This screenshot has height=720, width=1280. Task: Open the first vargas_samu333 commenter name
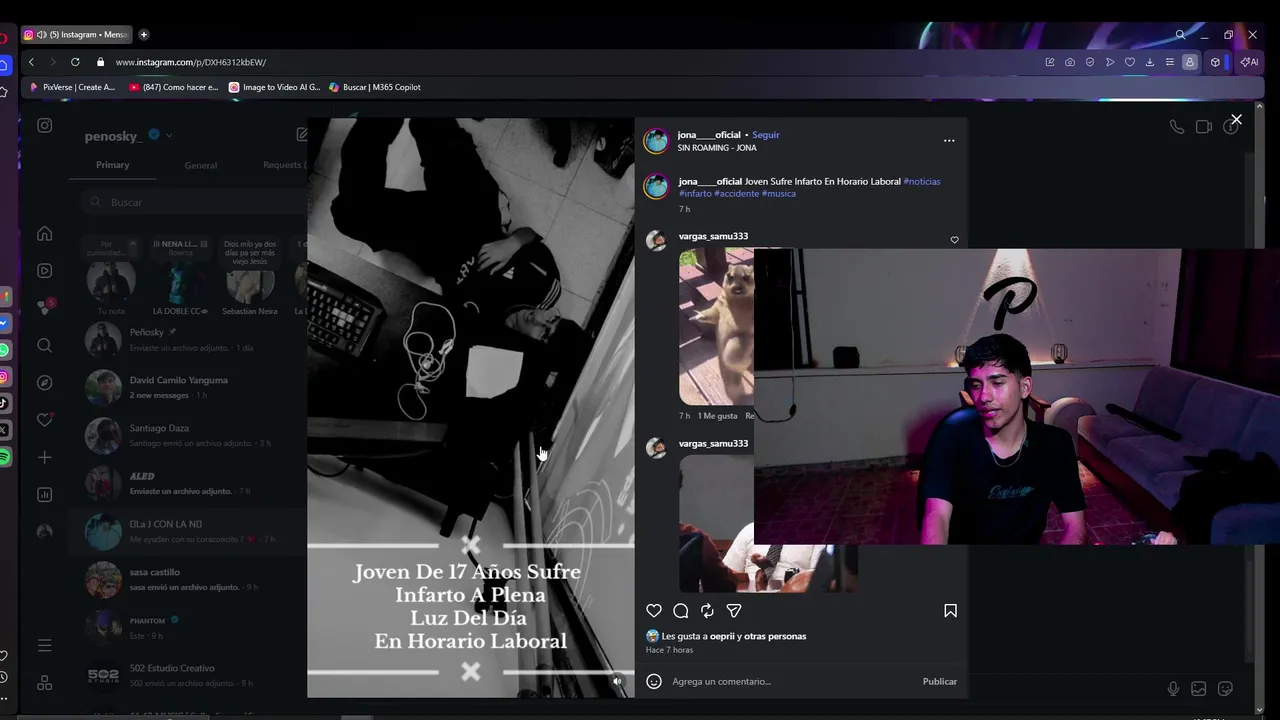(x=713, y=236)
